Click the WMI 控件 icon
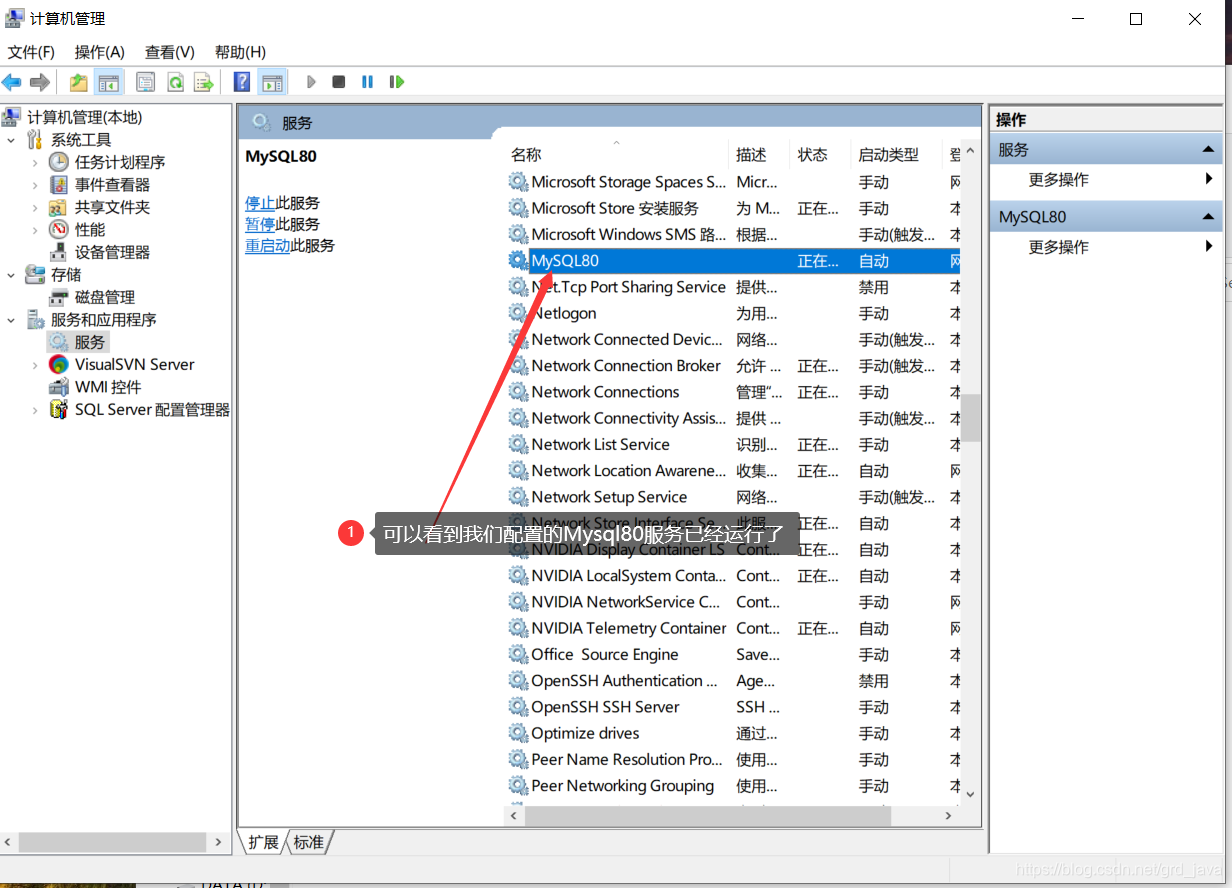This screenshot has height=888, width=1232. point(59,387)
